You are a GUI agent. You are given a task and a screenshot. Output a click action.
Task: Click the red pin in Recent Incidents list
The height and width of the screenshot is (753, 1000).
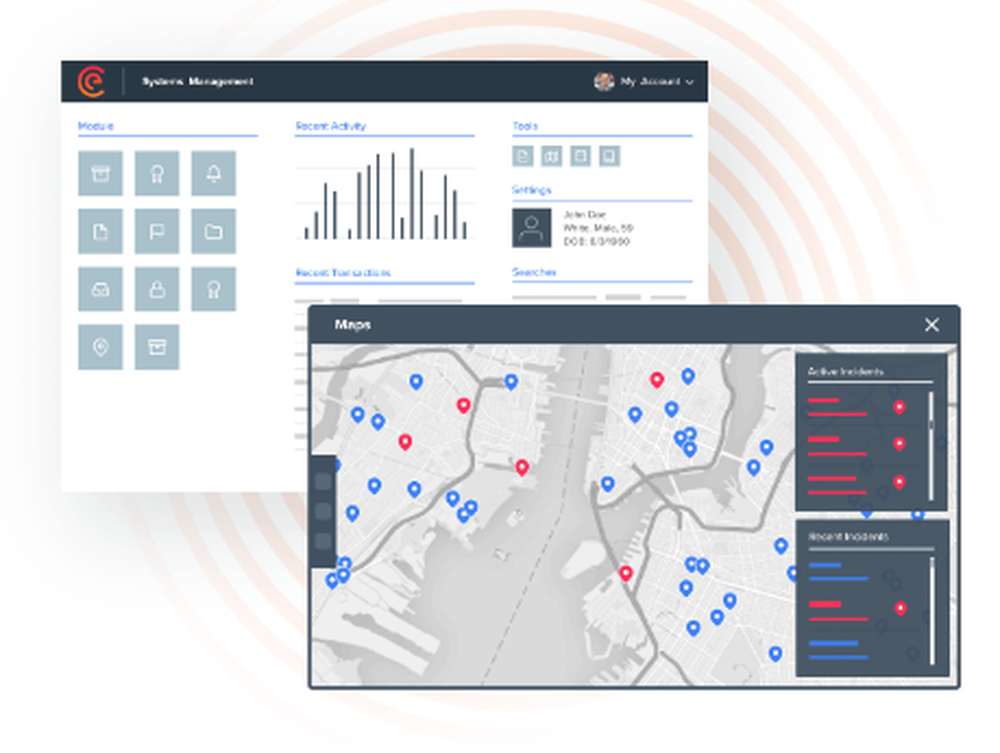(901, 609)
